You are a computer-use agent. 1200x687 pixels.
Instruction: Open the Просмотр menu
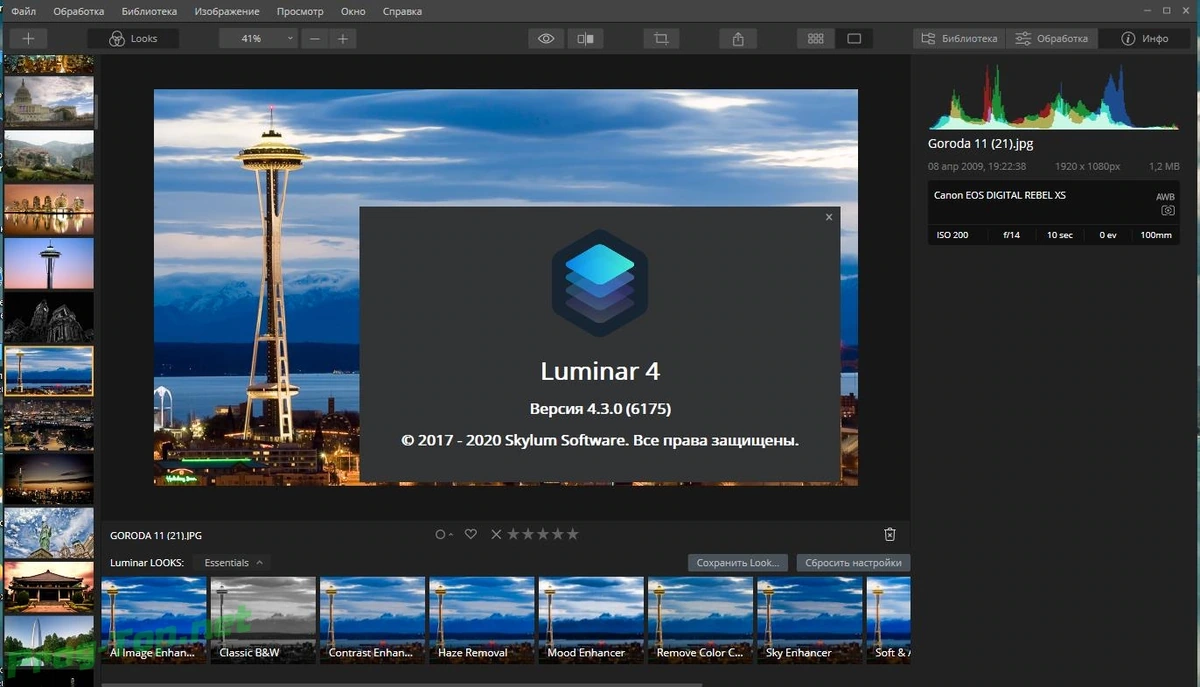(299, 11)
